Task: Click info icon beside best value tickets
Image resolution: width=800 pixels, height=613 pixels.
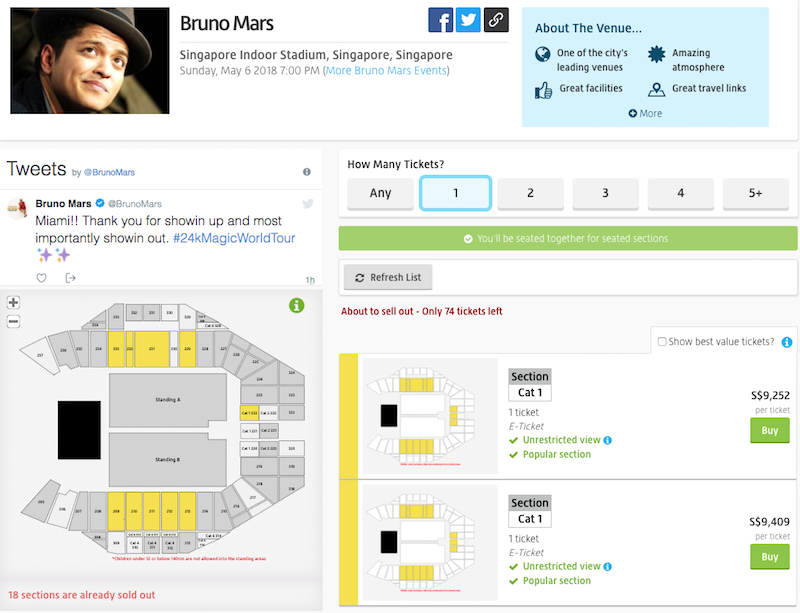Action: click(x=787, y=342)
